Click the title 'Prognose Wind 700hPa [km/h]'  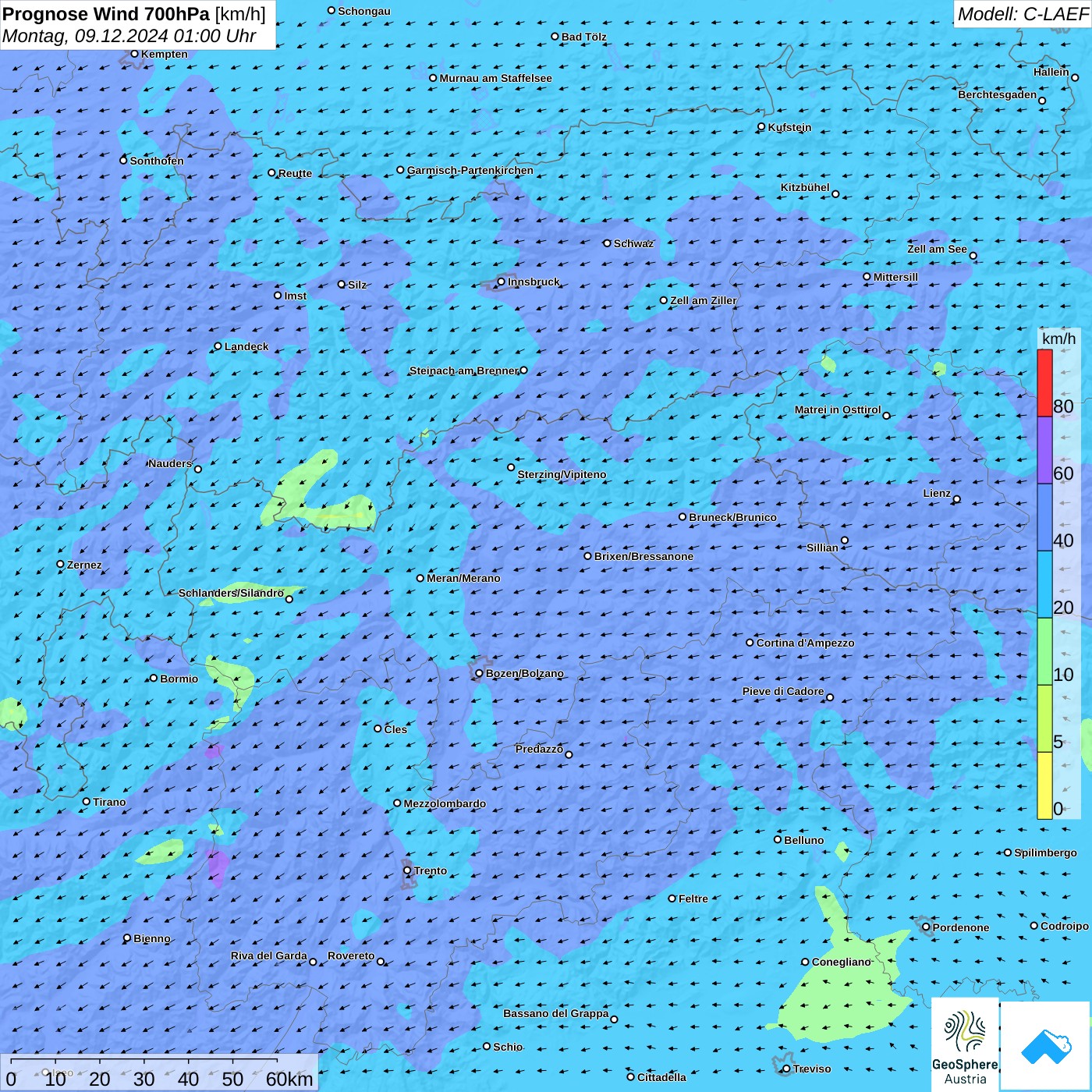[134, 14]
